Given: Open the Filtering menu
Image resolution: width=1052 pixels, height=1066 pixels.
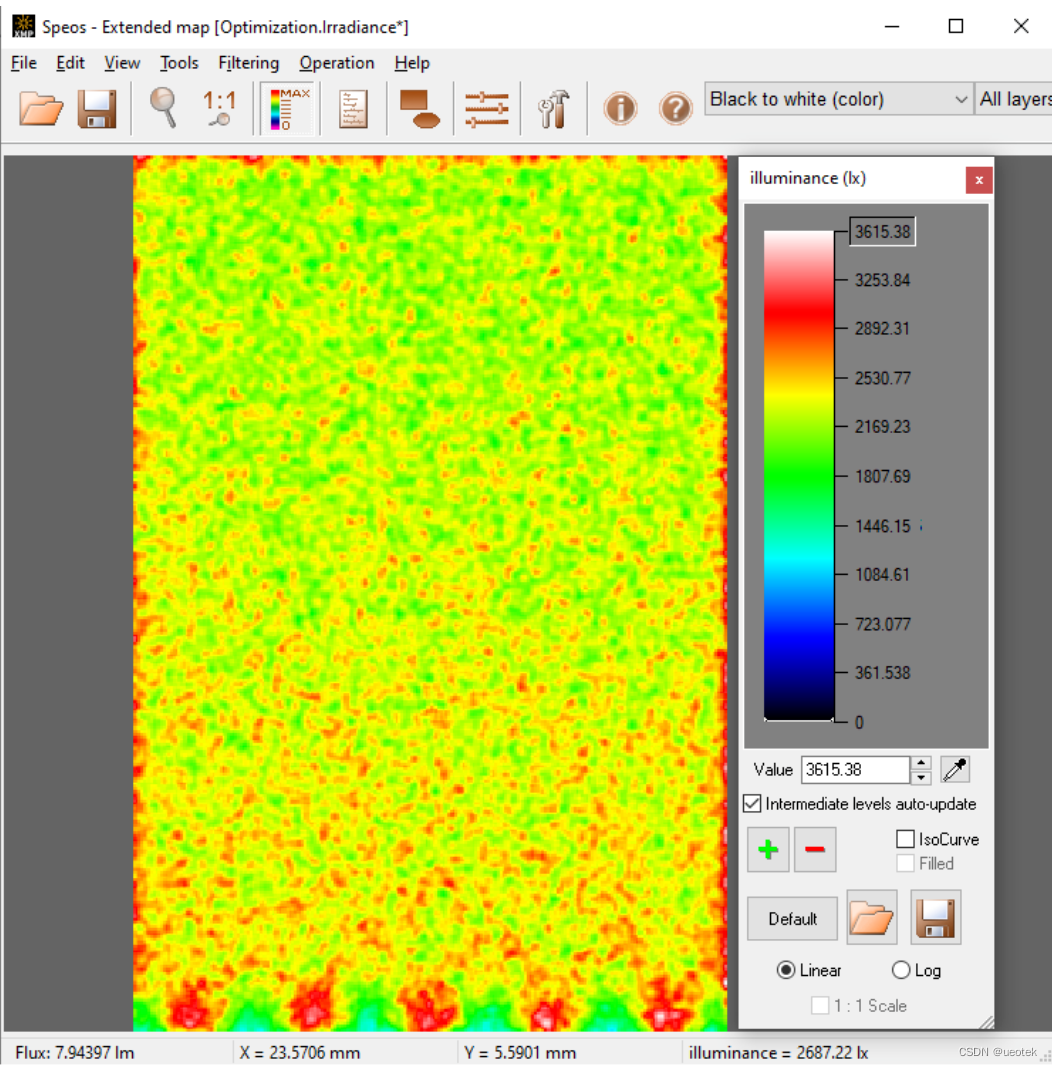Looking at the screenshot, I should coord(248,63).
